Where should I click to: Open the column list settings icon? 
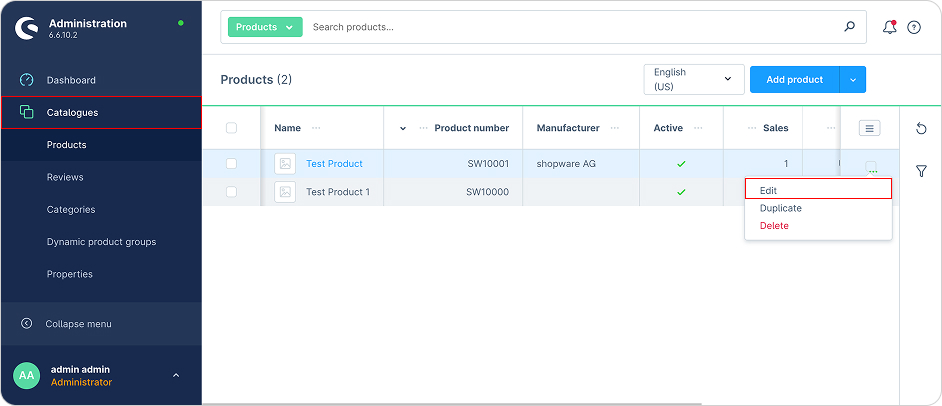point(869,128)
